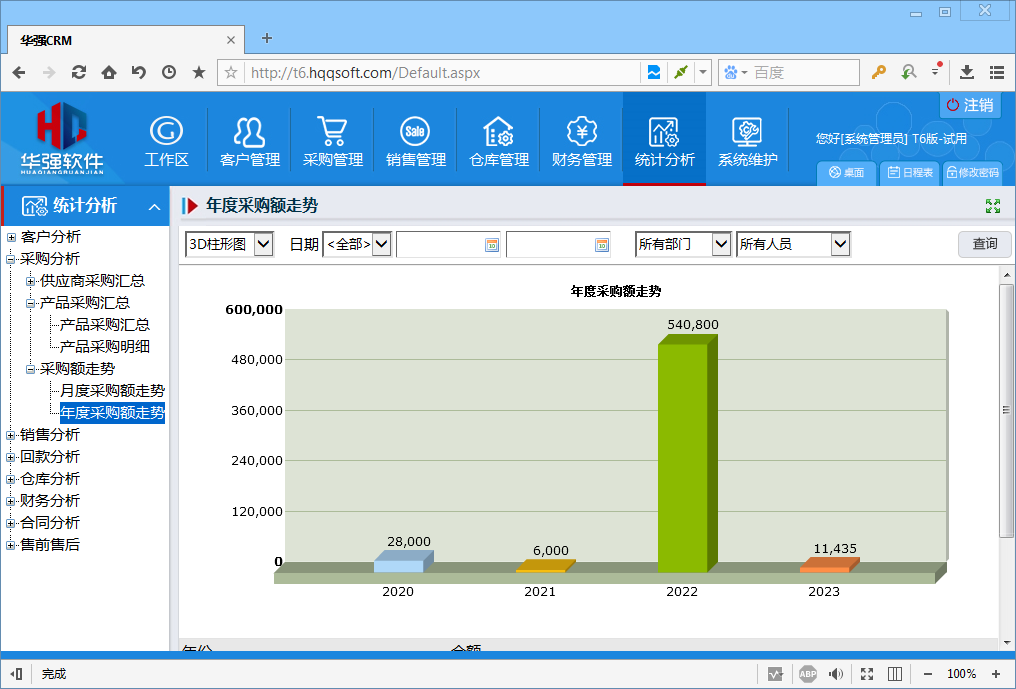Open the favorites star icon
This screenshot has height=689, width=1016.
tap(199, 72)
